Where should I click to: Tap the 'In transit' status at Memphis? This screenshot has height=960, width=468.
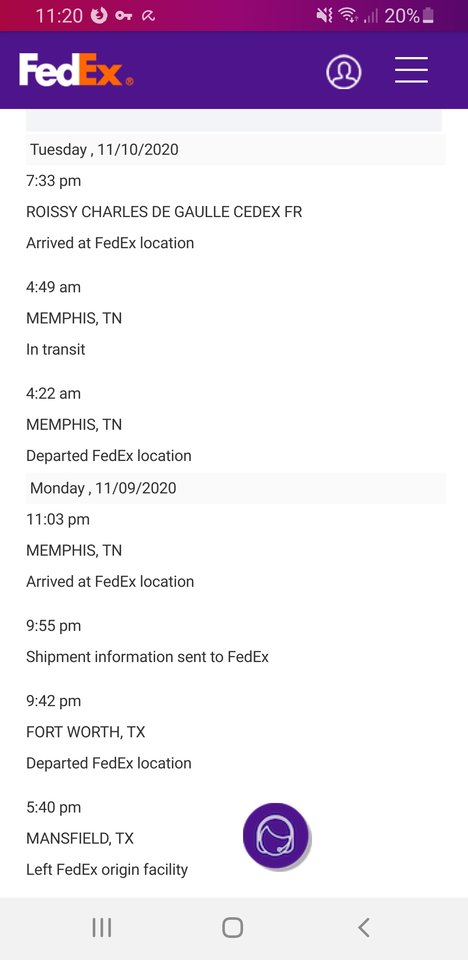pyautogui.click(x=56, y=350)
